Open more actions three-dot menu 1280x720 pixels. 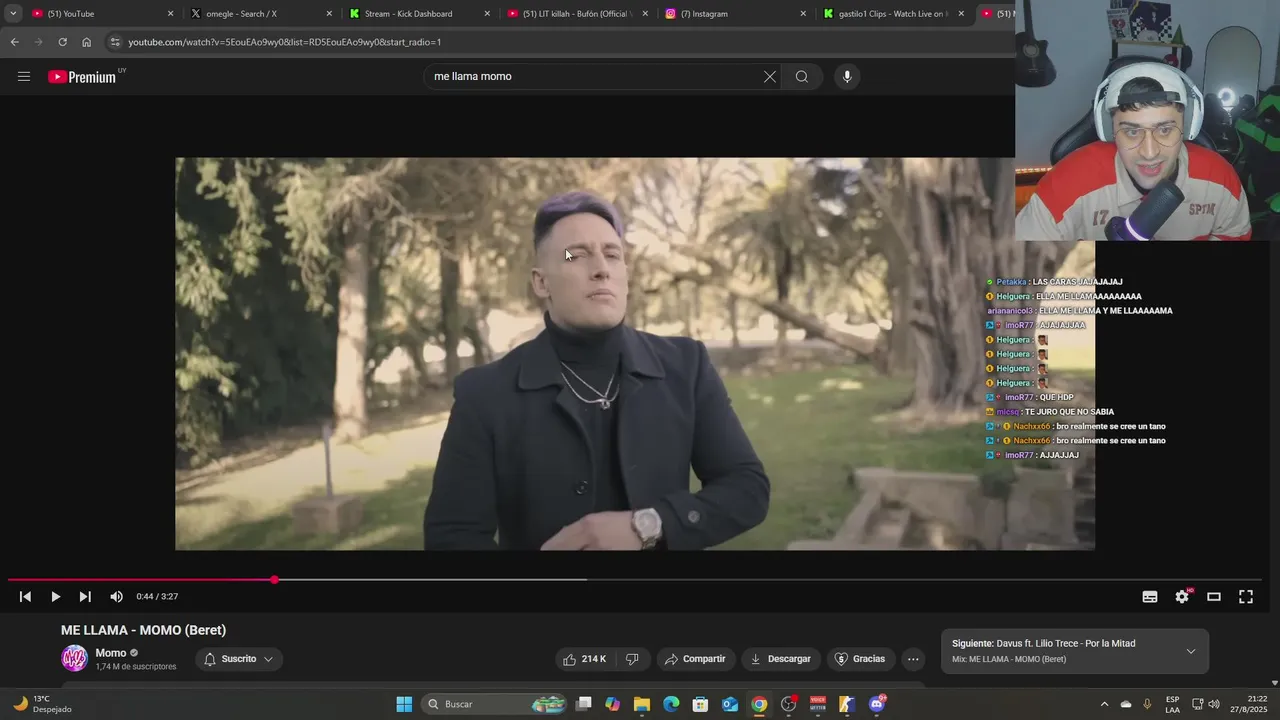click(913, 659)
